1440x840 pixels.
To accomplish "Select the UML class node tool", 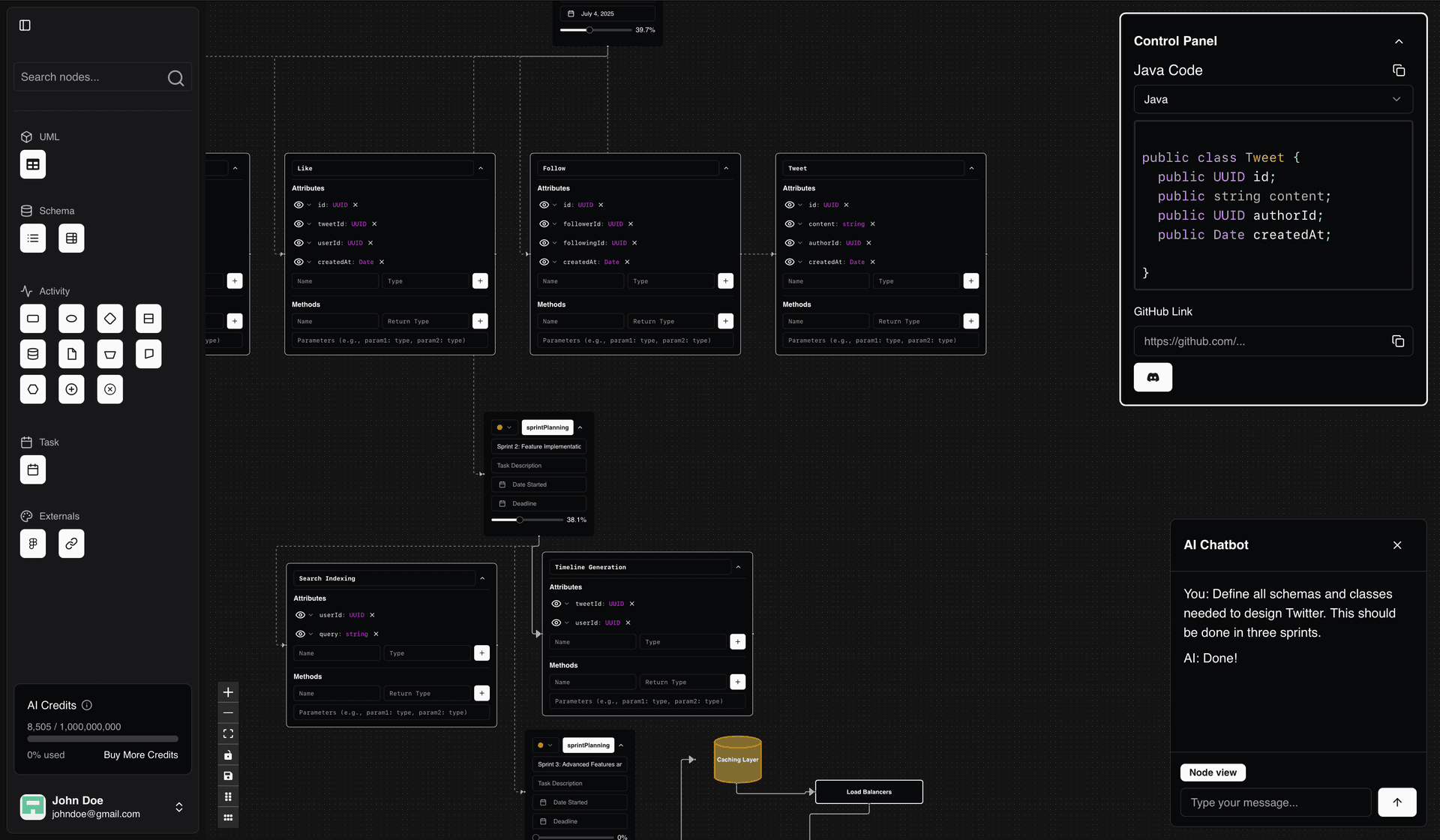I will [x=33, y=164].
